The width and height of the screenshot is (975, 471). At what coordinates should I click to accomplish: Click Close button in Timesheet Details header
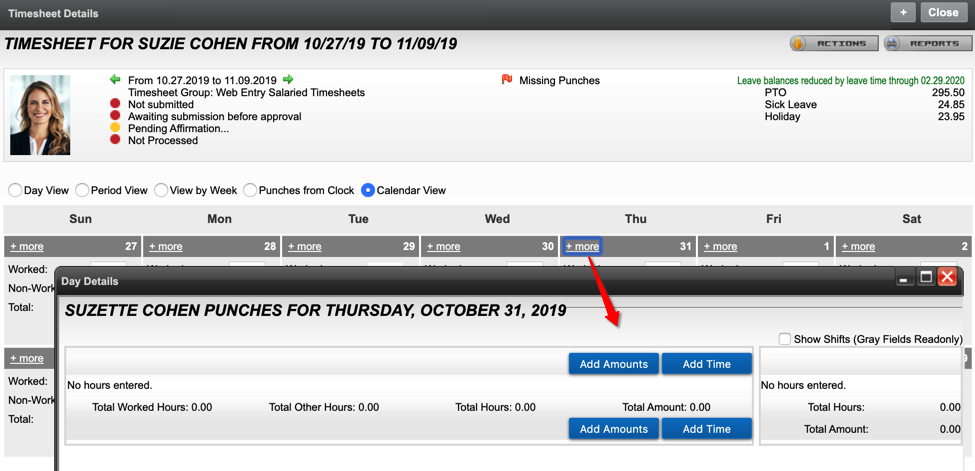(x=943, y=13)
